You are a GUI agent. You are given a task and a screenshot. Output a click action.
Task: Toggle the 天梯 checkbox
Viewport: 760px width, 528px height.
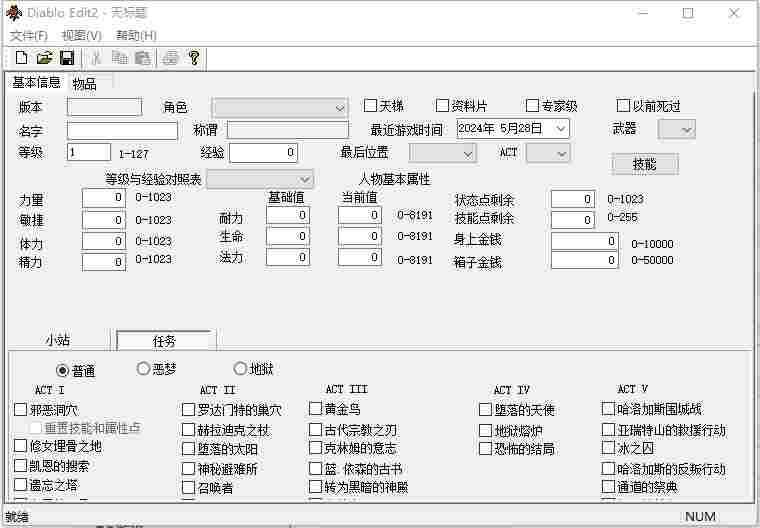[x=370, y=105]
